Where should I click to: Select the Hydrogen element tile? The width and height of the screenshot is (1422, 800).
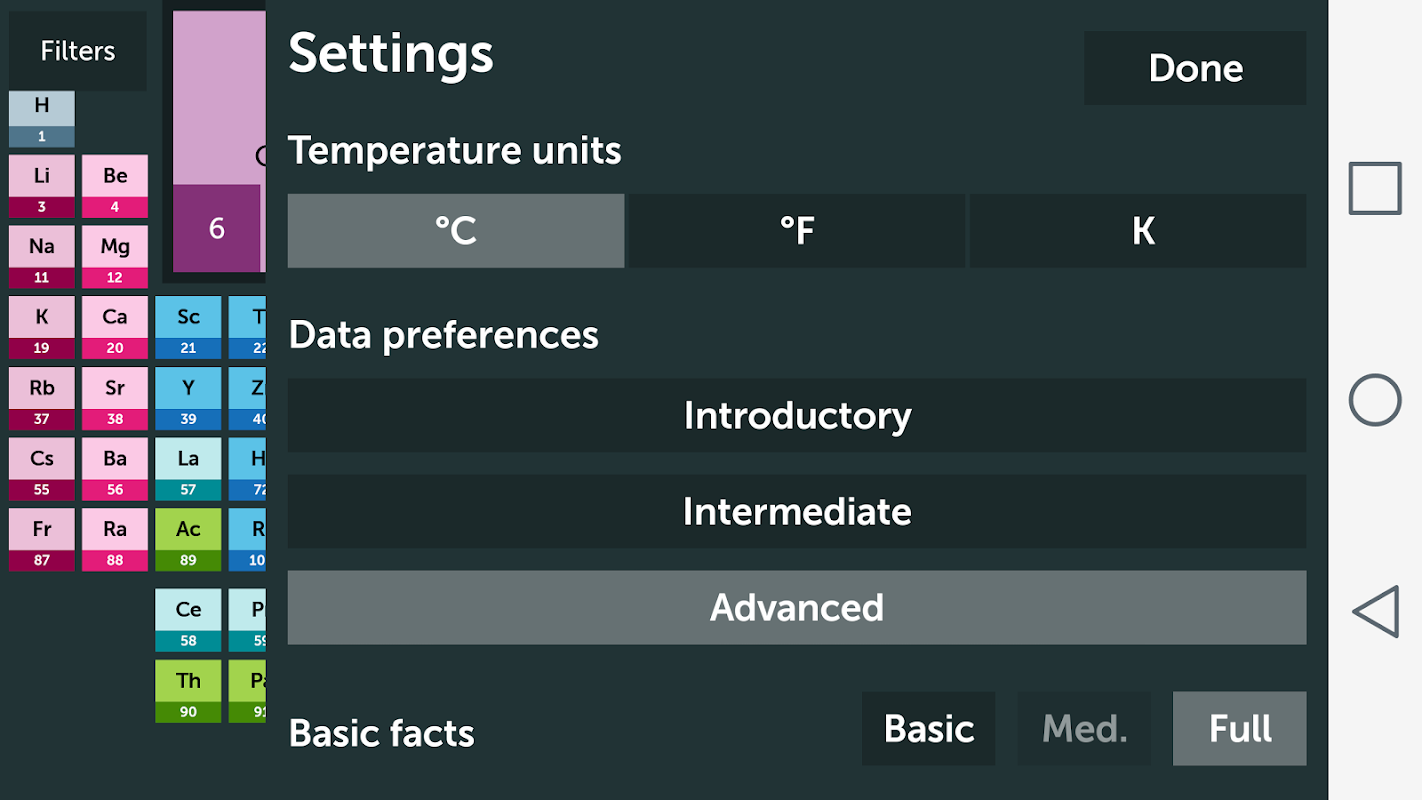[x=42, y=119]
